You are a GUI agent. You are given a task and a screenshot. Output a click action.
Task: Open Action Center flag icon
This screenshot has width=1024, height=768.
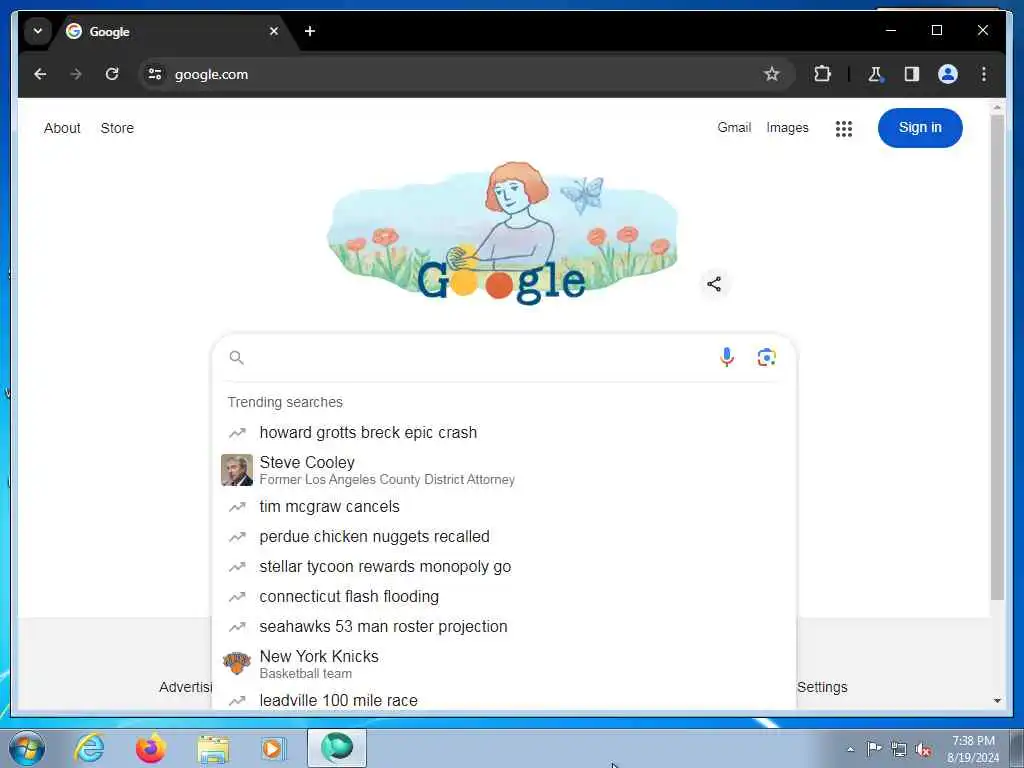(874, 748)
